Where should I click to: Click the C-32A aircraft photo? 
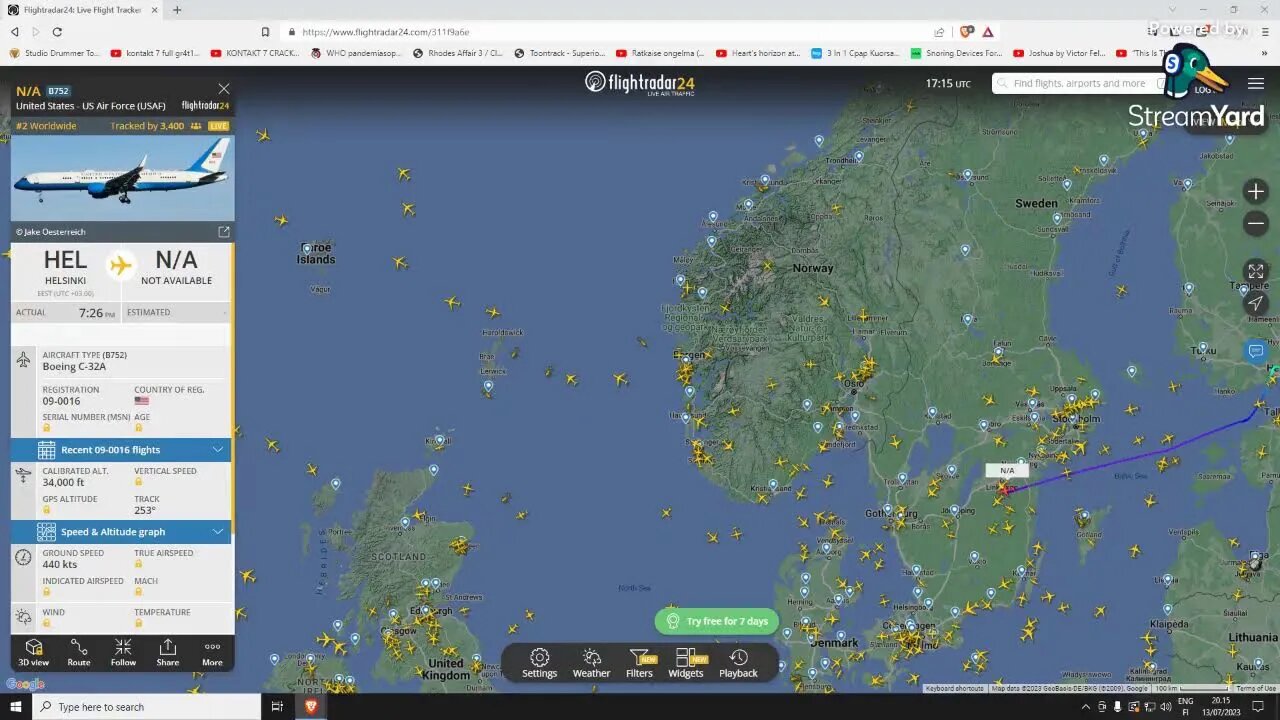click(122, 177)
